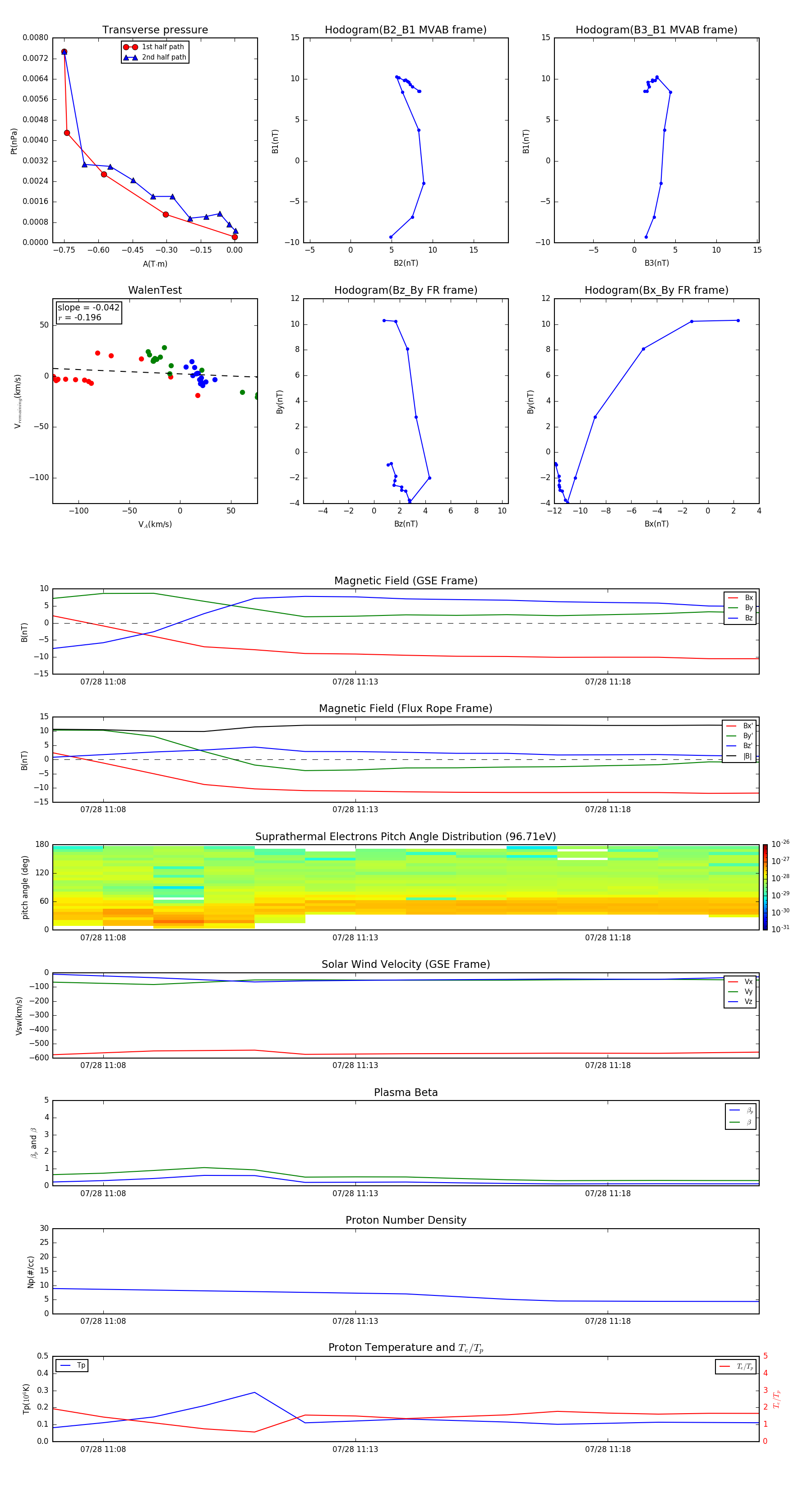Select the "0.0080" tick in Transverse pressure
This screenshot has height=1489, width=812.
click(35, 37)
